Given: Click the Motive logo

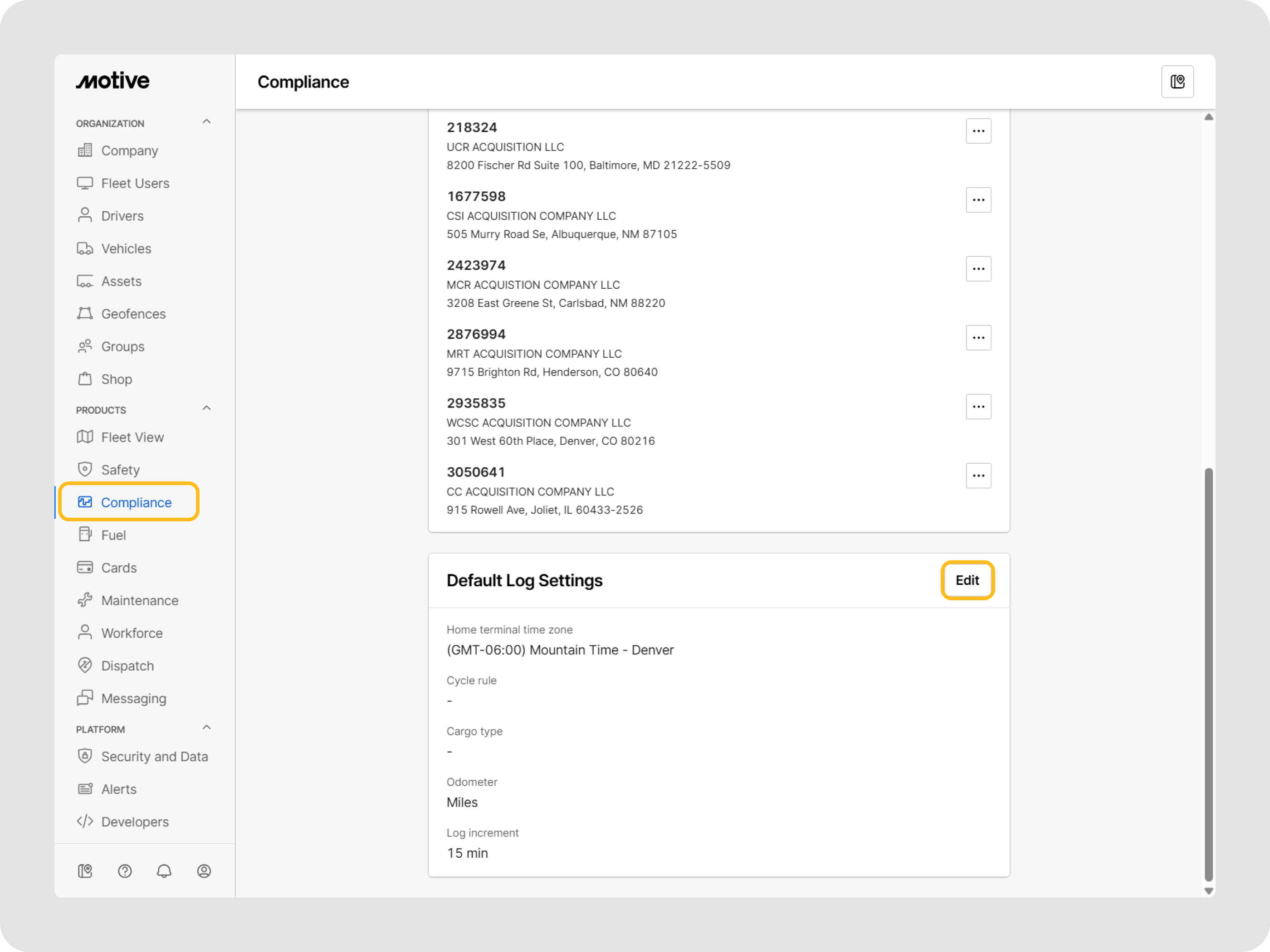Looking at the screenshot, I should pos(112,81).
